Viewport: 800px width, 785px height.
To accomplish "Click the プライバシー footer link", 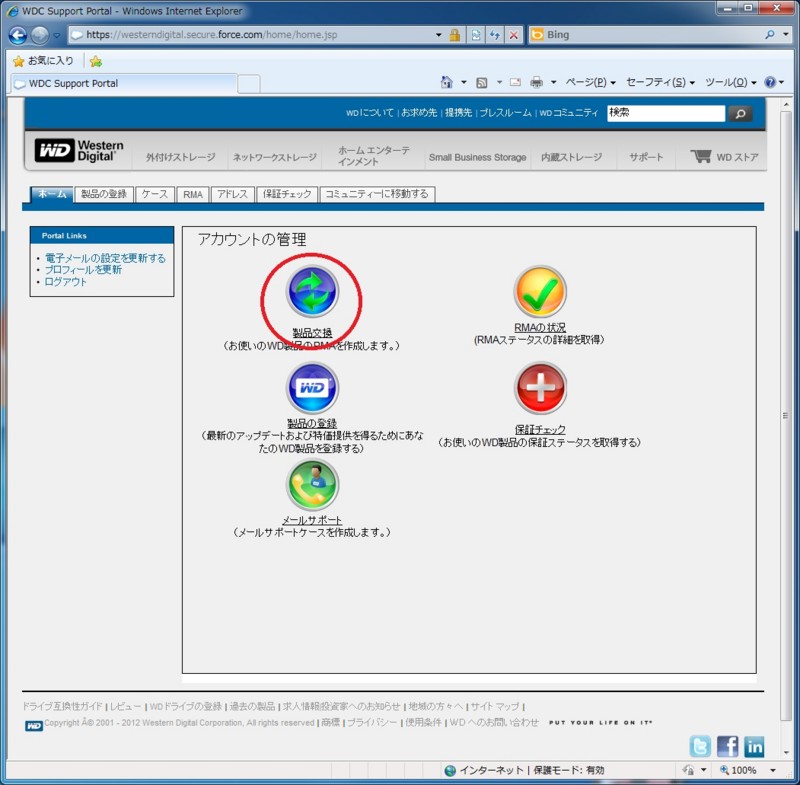I will click(372, 722).
